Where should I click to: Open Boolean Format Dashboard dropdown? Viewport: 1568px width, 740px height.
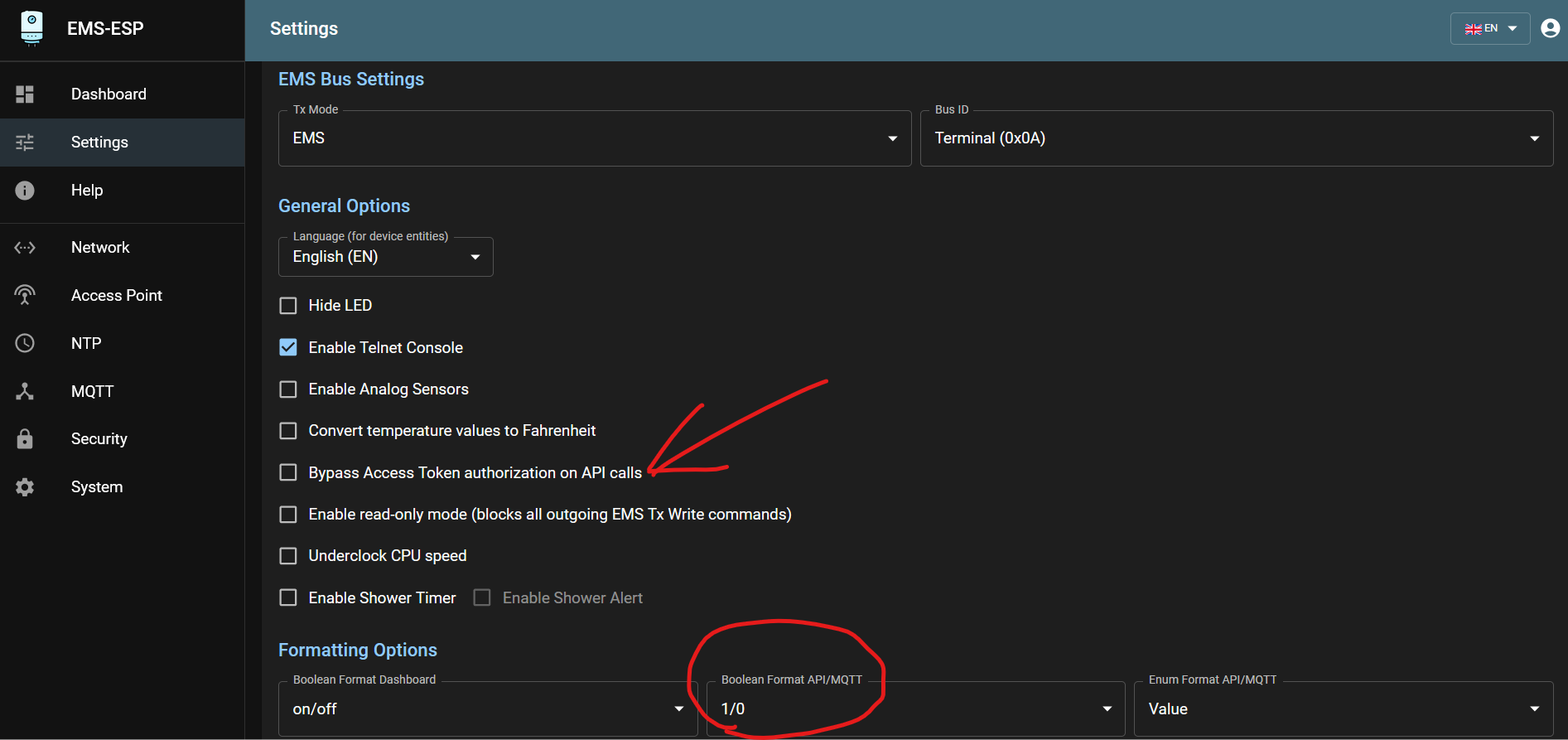click(x=488, y=709)
